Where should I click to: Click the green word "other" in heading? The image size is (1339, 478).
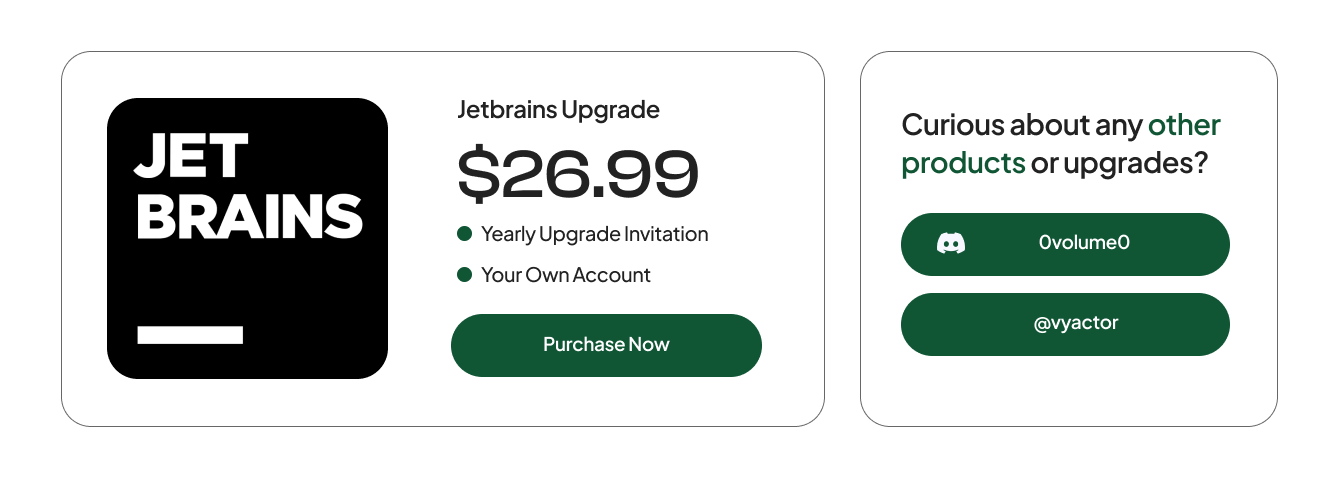click(x=1184, y=125)
